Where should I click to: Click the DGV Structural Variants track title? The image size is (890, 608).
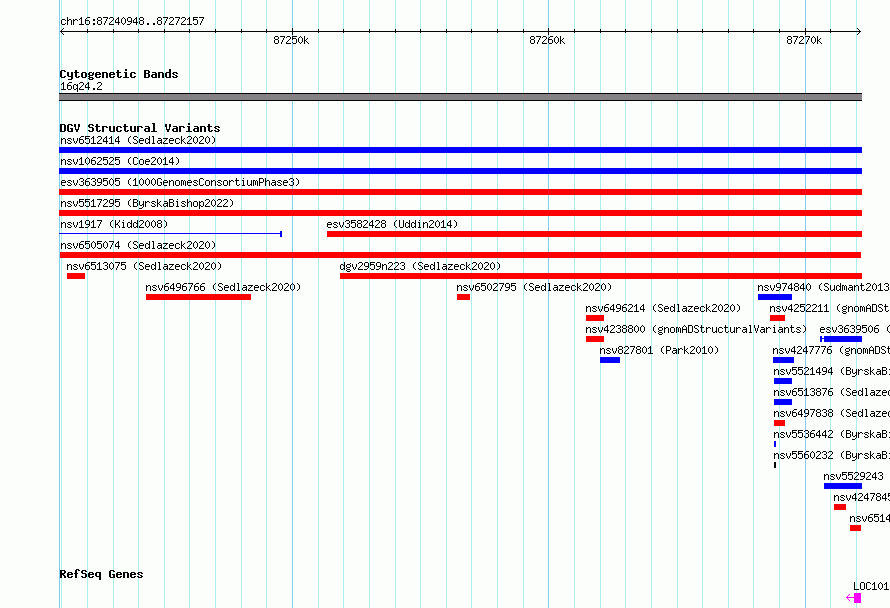140,128
